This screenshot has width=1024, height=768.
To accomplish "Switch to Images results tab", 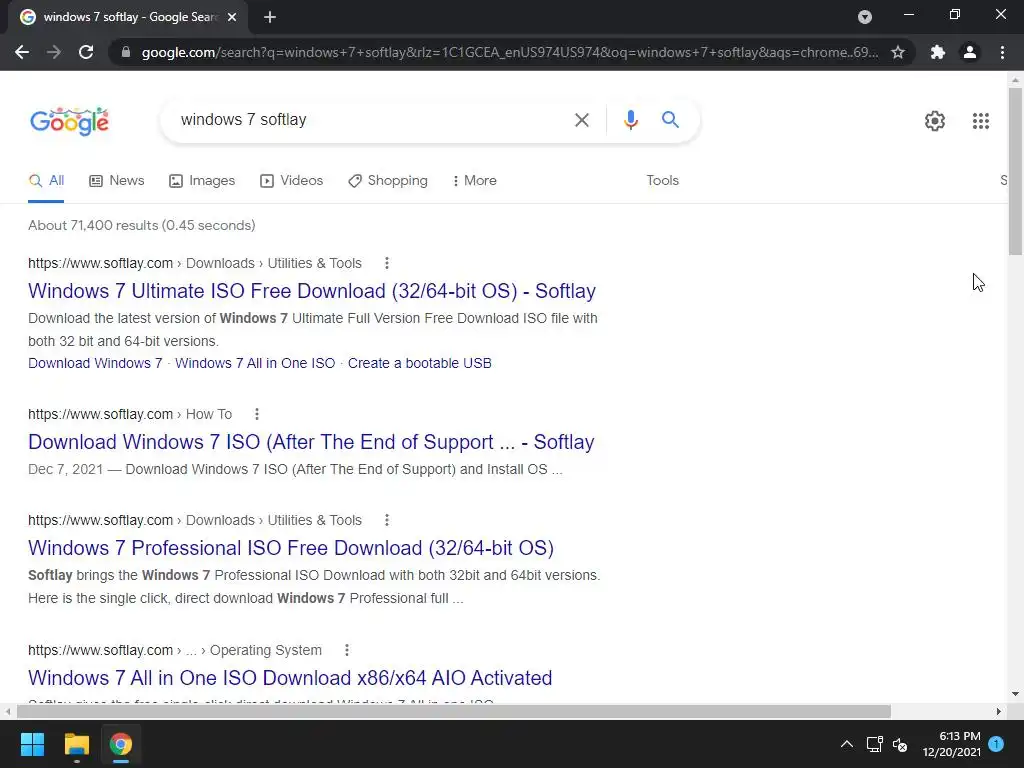I will 202,181.
